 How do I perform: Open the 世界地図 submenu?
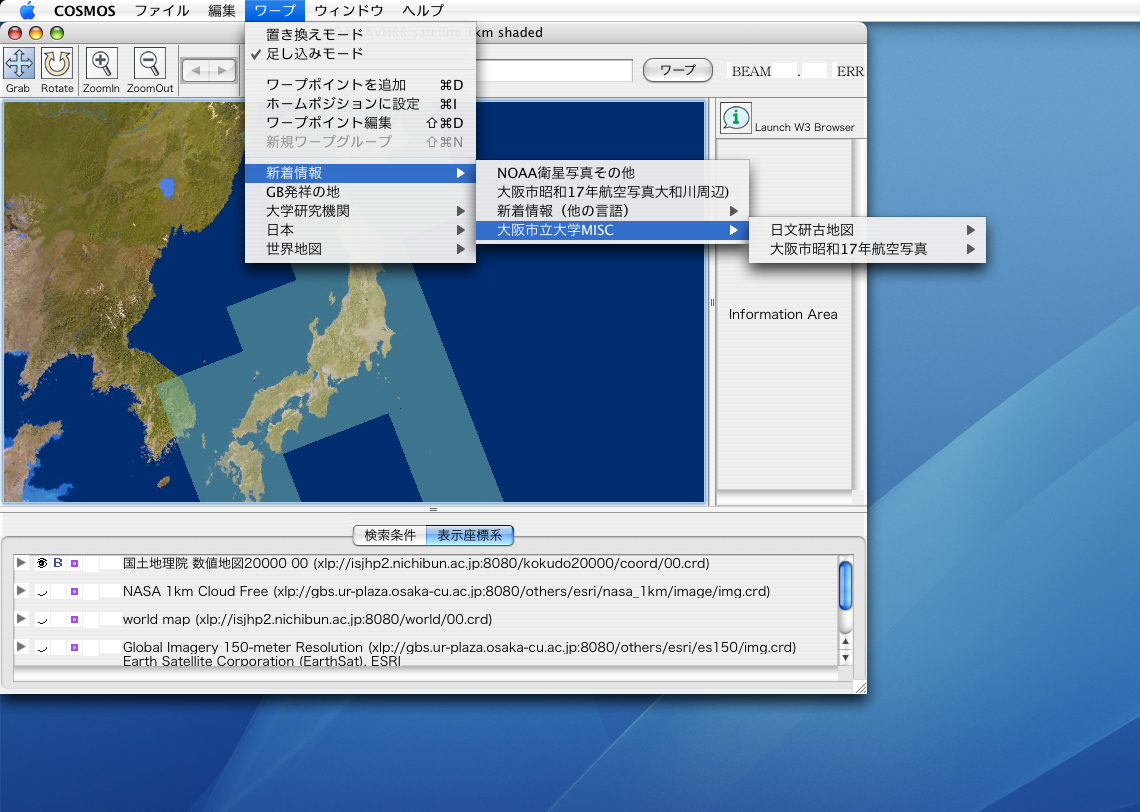(x=361, y=249)
